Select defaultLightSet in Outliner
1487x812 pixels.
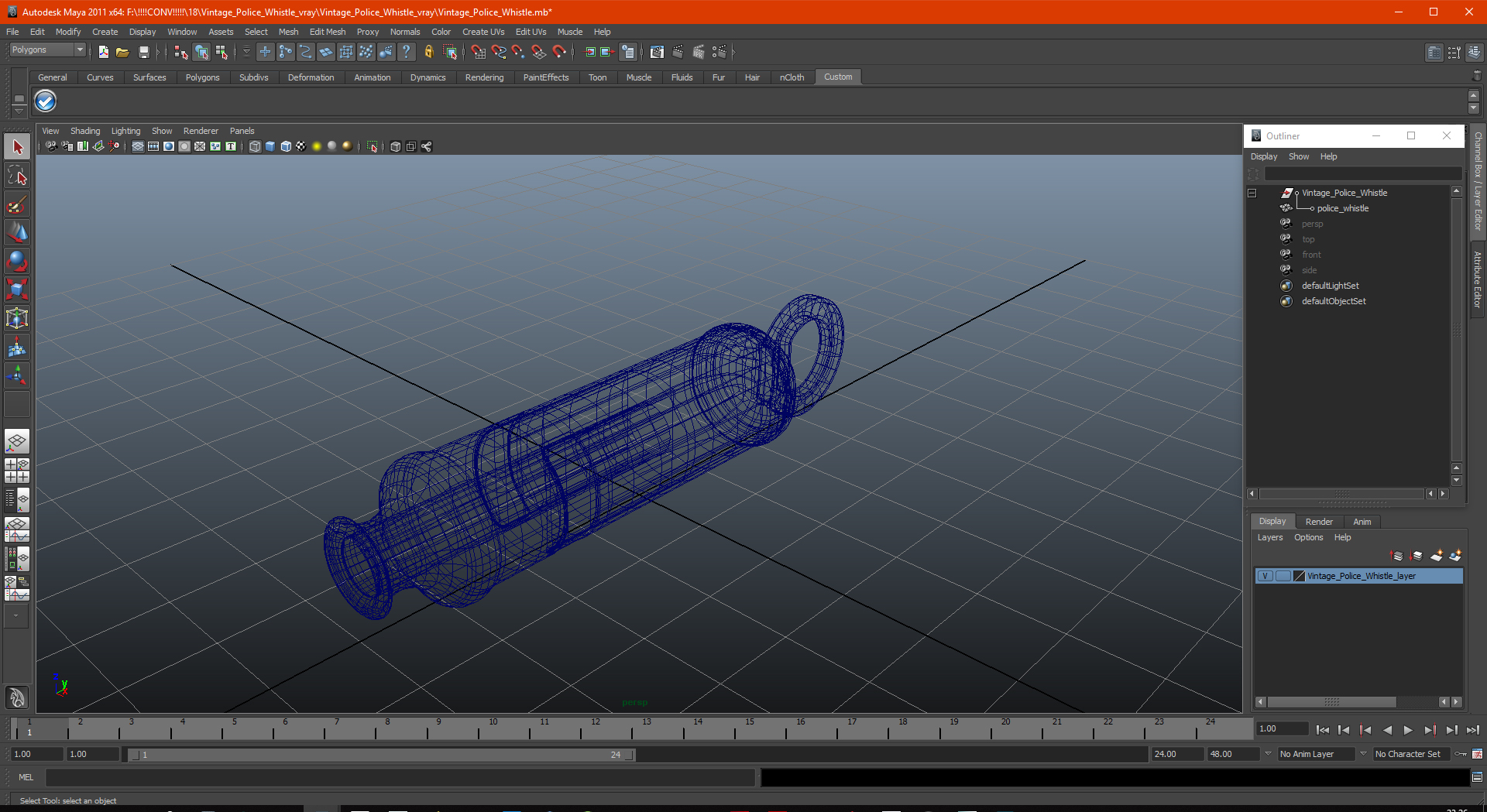coord(1330,286)
